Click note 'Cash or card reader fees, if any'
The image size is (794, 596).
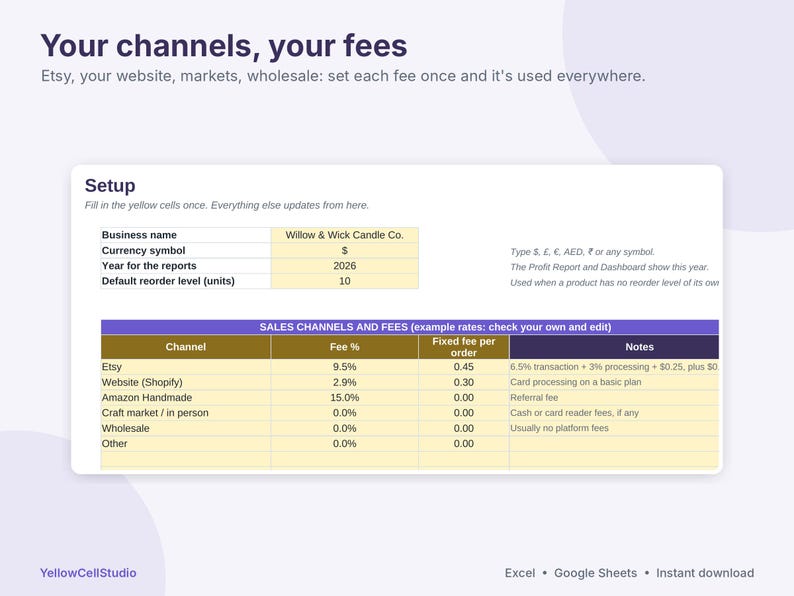(614, 413)
